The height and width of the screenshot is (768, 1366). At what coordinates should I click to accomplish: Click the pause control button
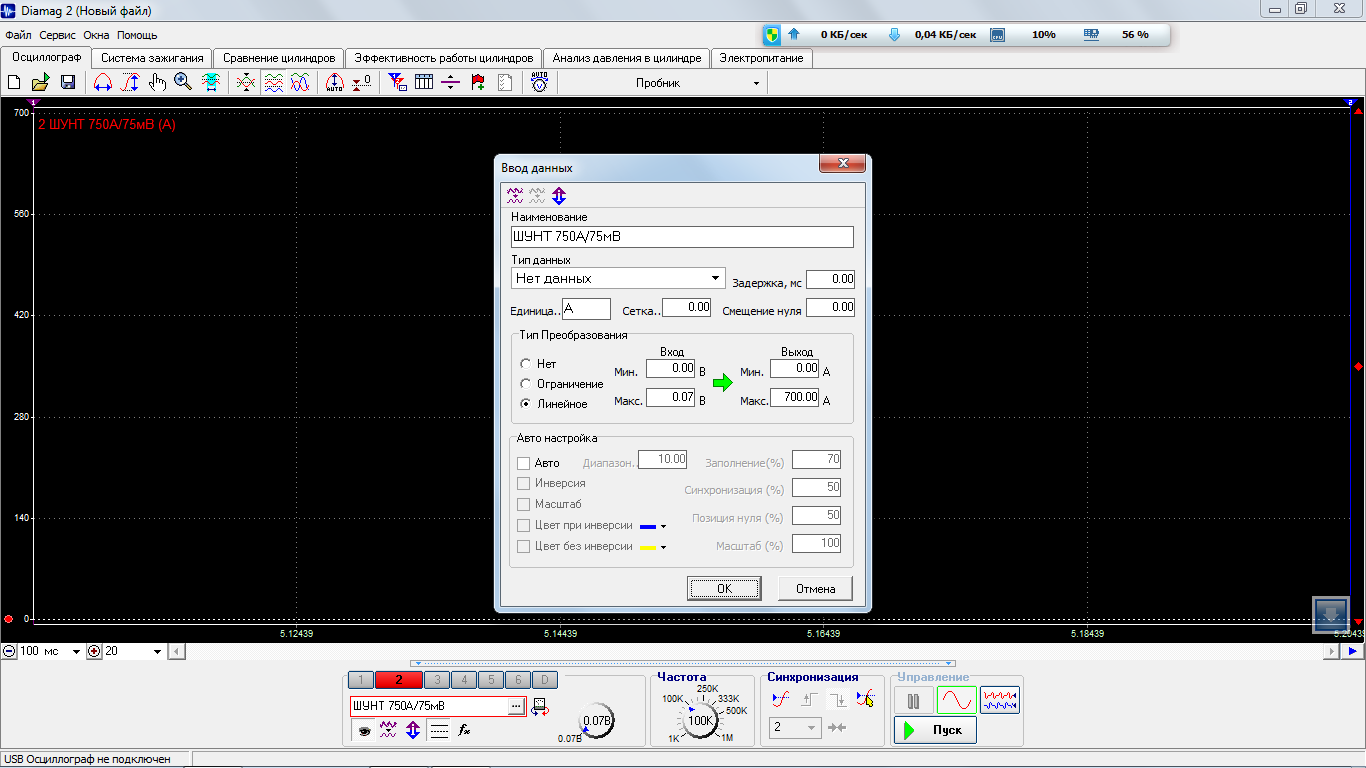coord(913,700)
